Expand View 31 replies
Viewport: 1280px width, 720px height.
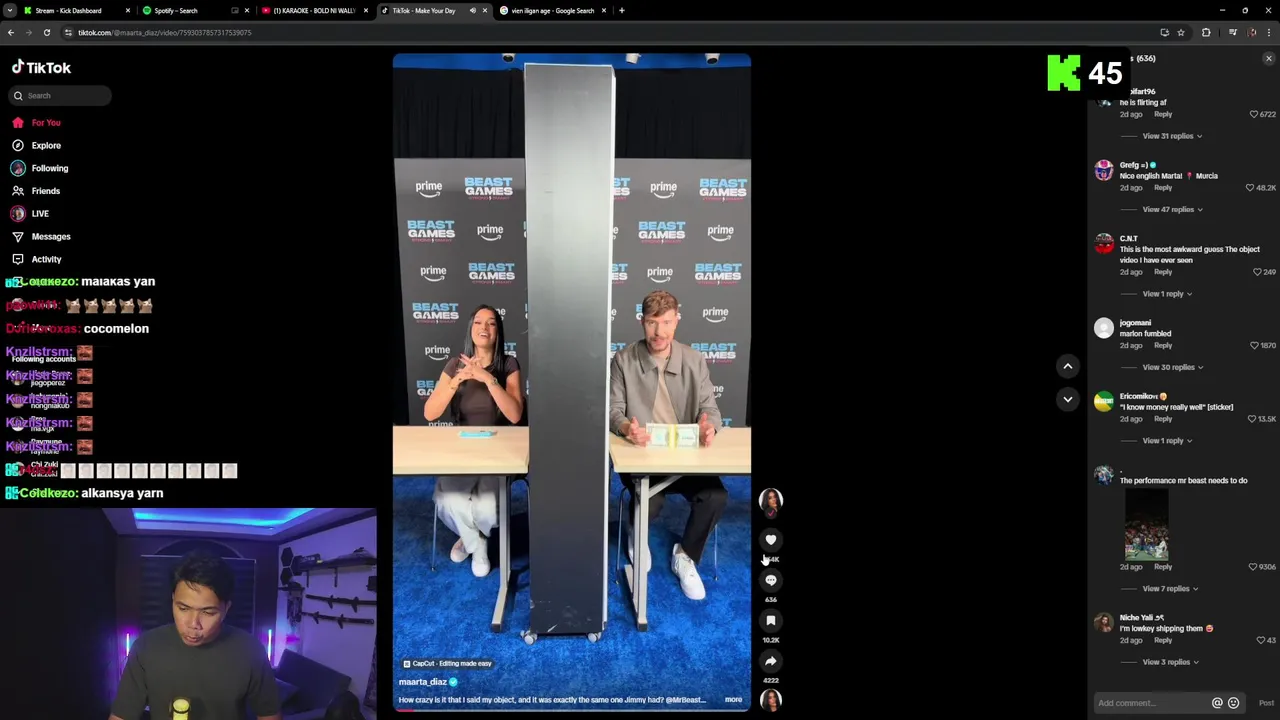[x=1172, y=136]
